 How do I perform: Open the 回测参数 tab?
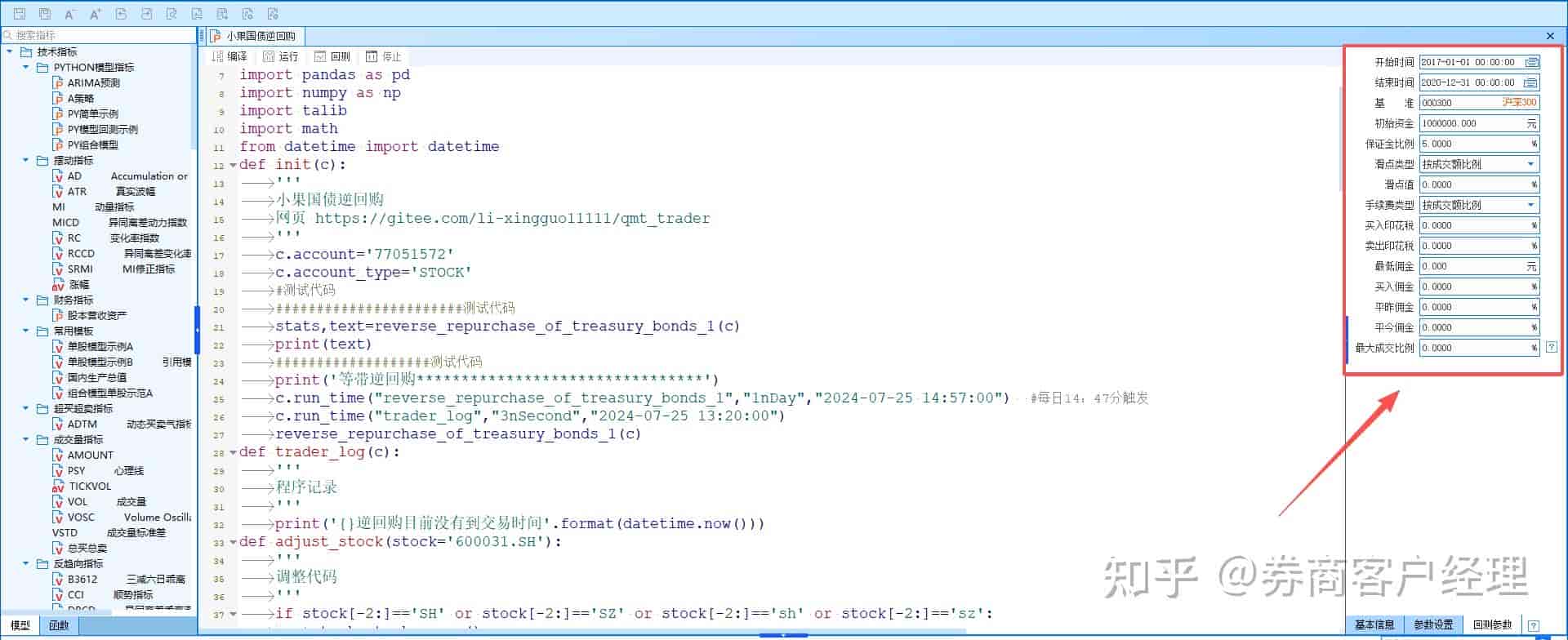[x=1493, y=624]
